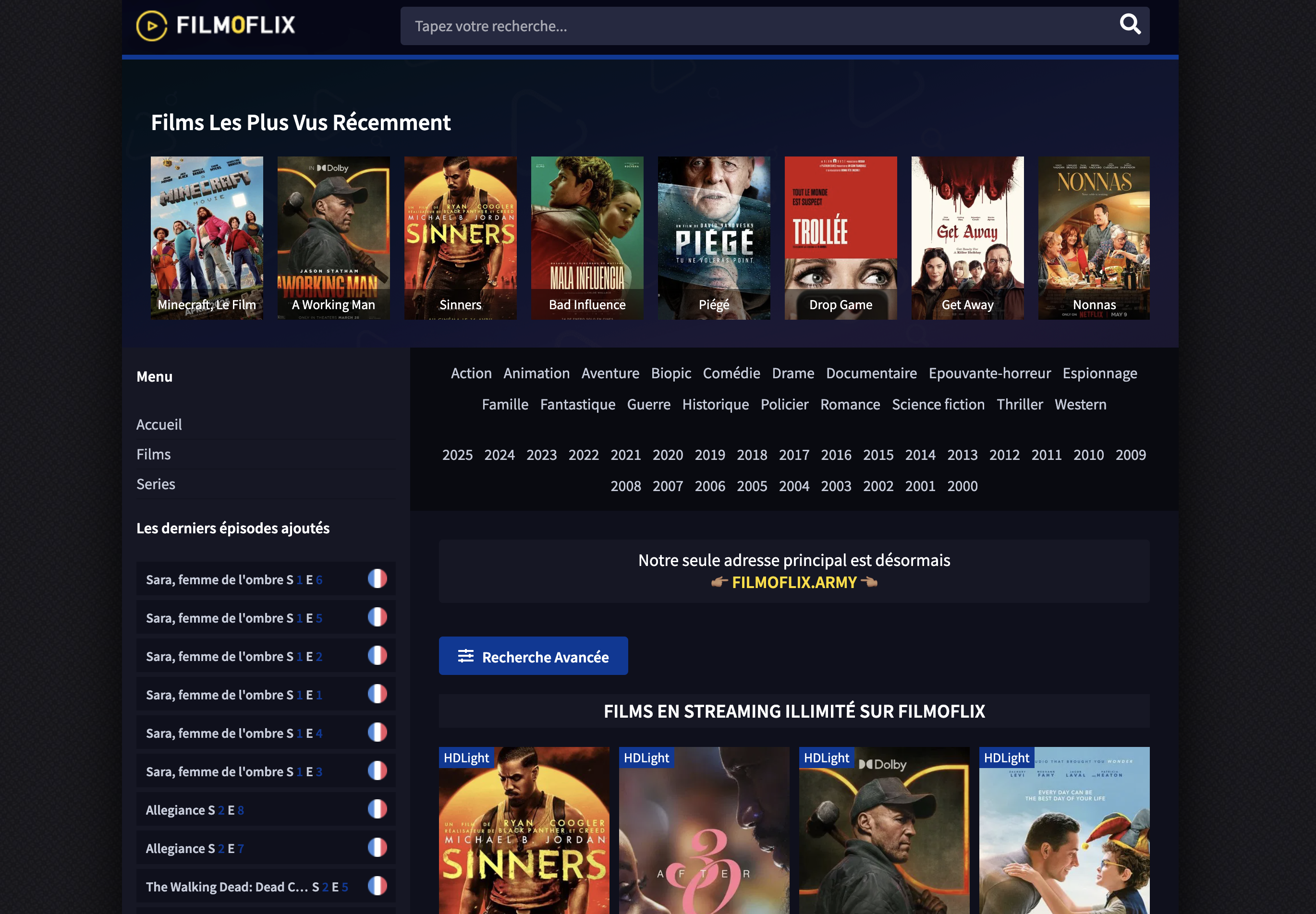Select the Espionnage genre
This screenshot has width=1316, height=914.
point(1099,373)
